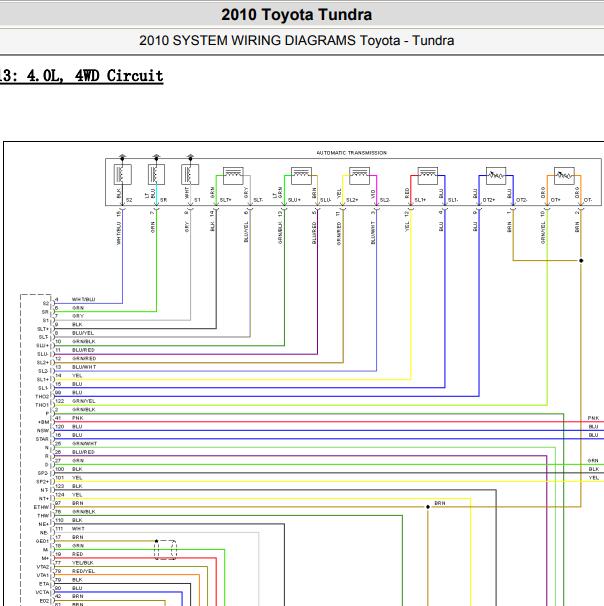Click the THO2 terminal label

pyautogui.click(x=42, y=397)
